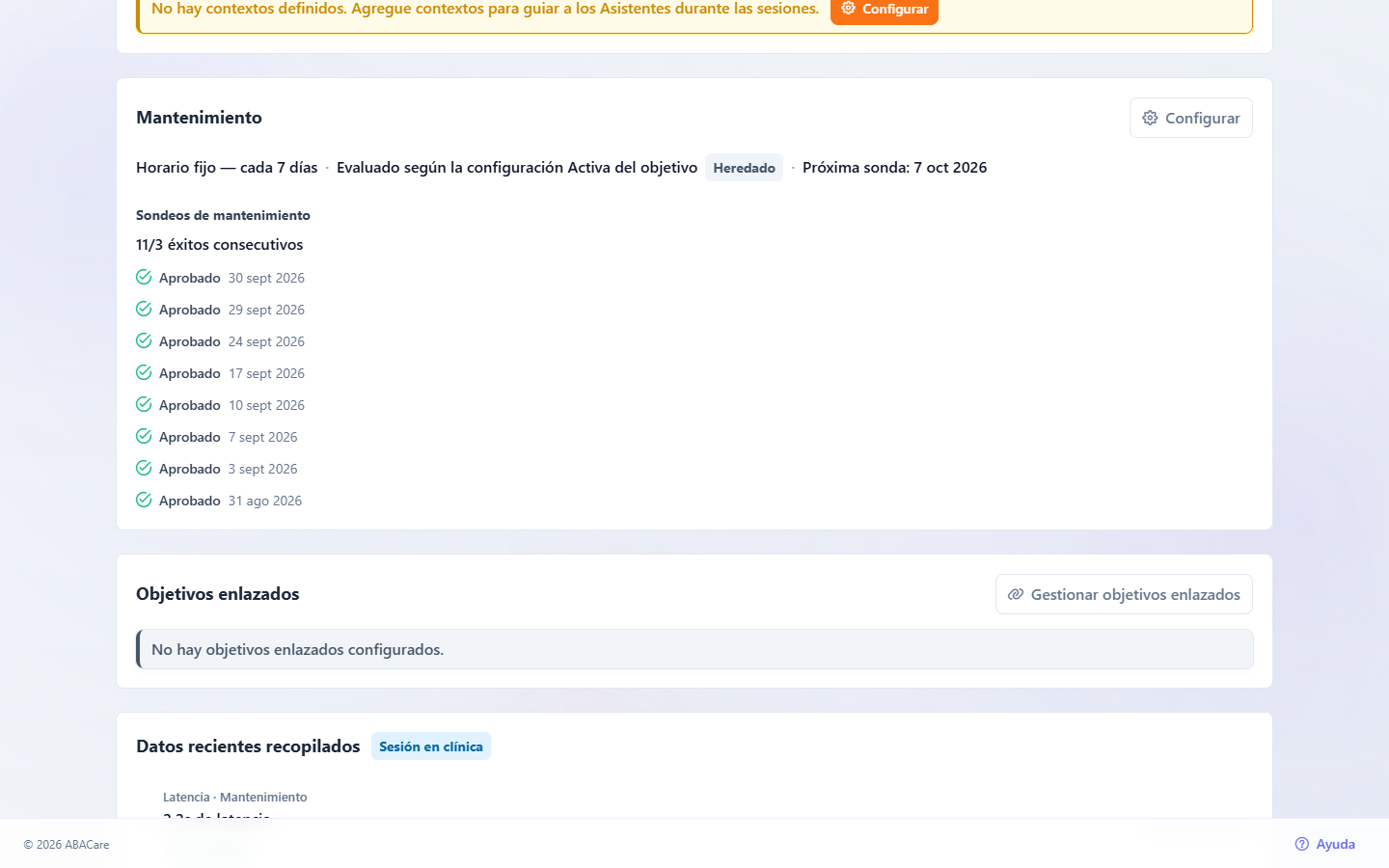Click the orange Configurar button for contexts

tap(884, 10)
